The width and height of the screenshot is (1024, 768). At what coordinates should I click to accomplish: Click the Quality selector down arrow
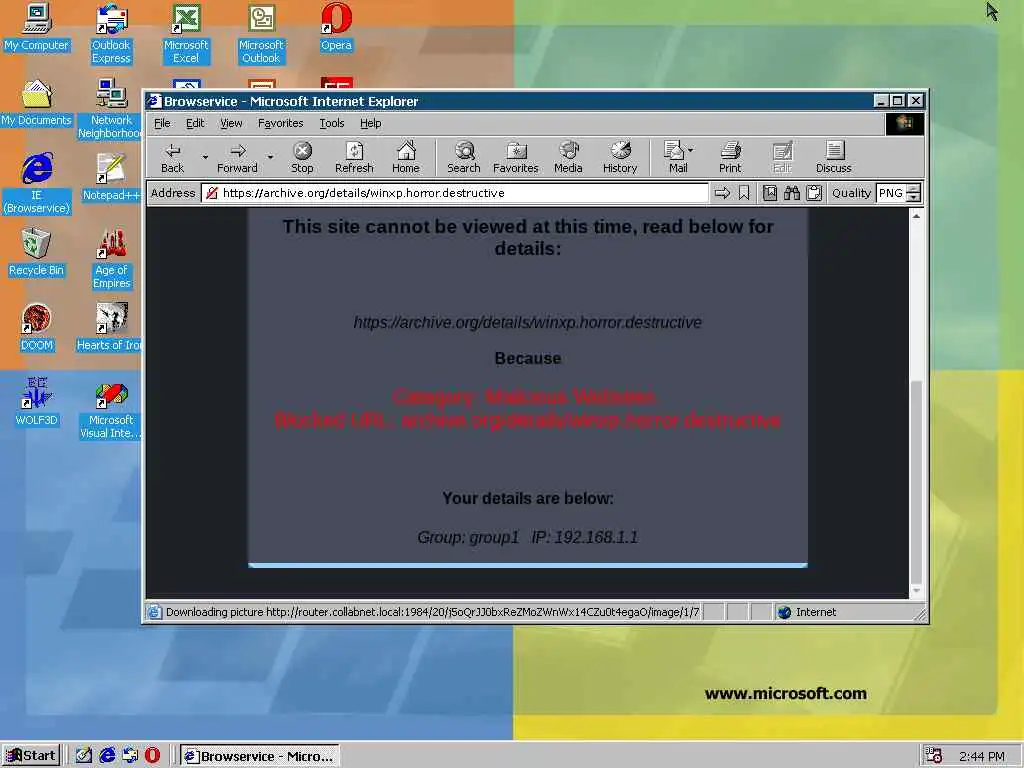coord(914,197)
